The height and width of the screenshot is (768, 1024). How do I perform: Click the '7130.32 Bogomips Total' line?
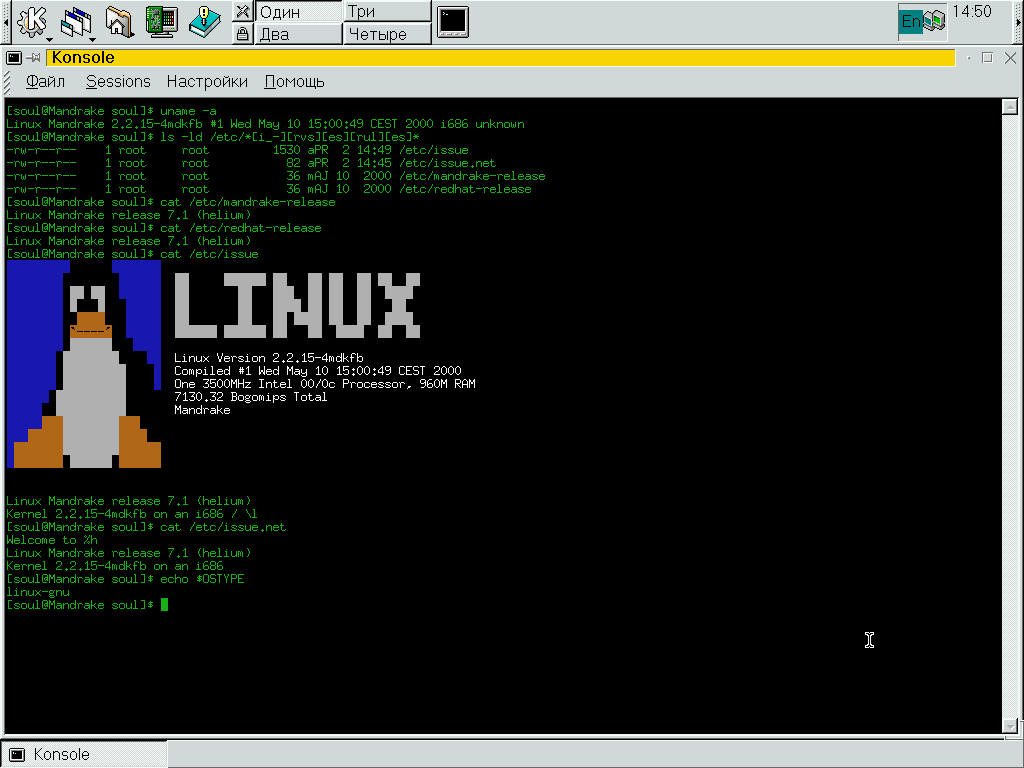(x=250, y=397)
